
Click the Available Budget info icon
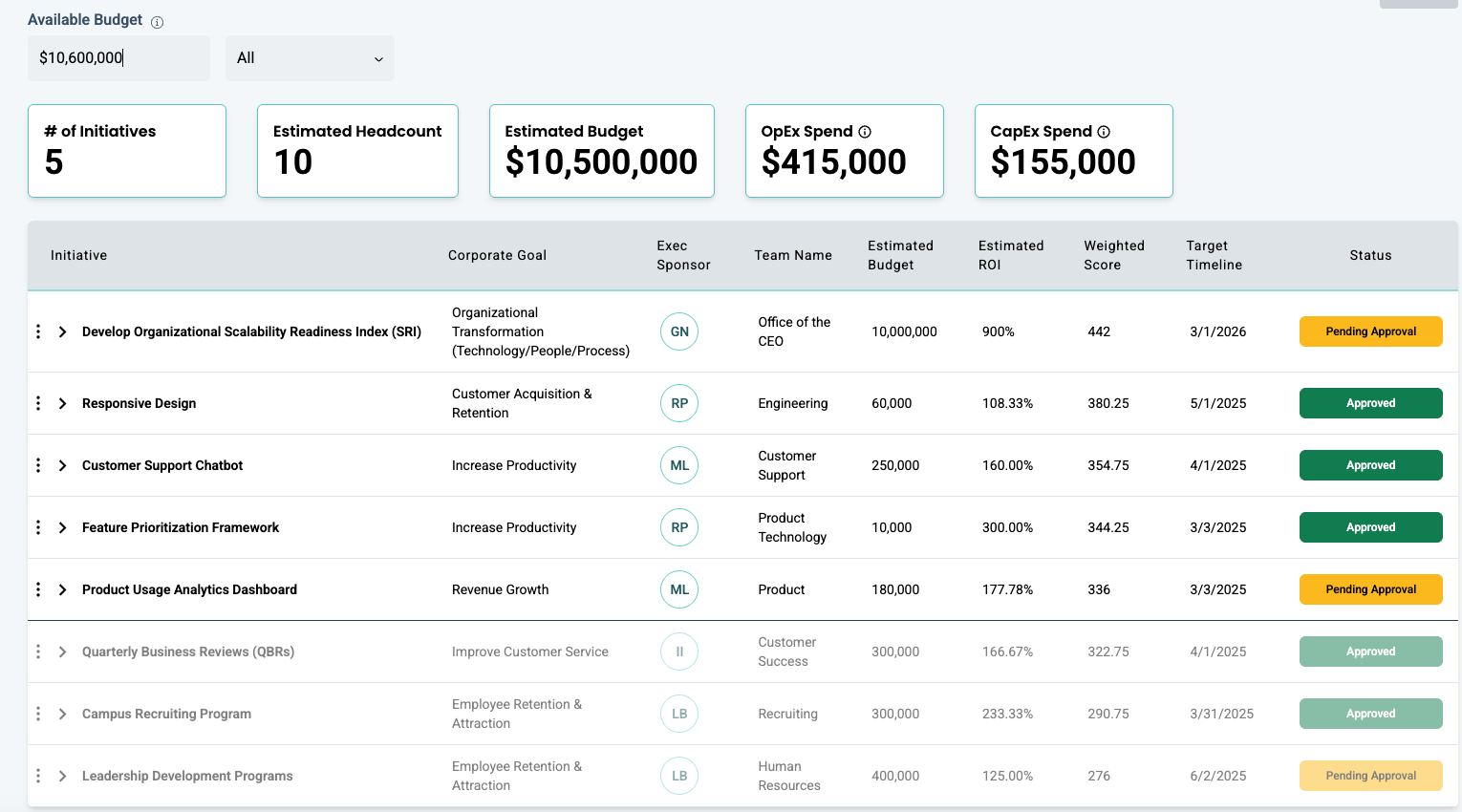click(x=158, y=22)
